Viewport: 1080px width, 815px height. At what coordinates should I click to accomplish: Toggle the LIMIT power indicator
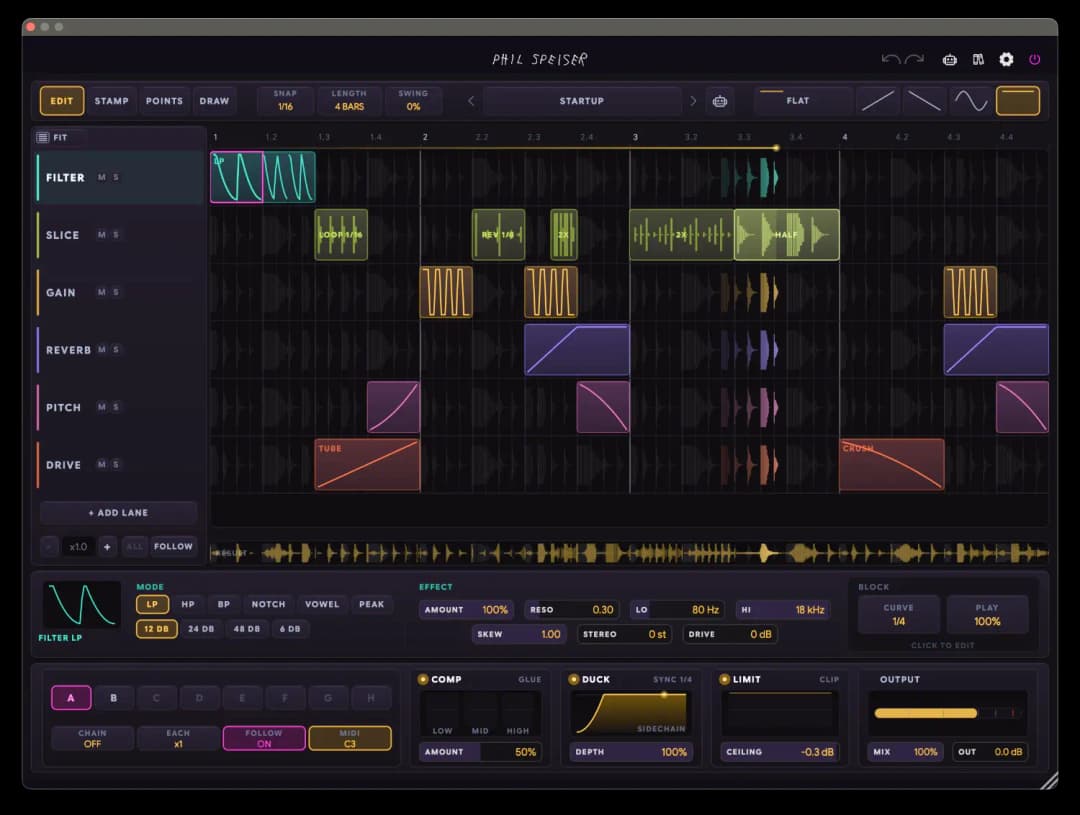(x=724, y=679)
